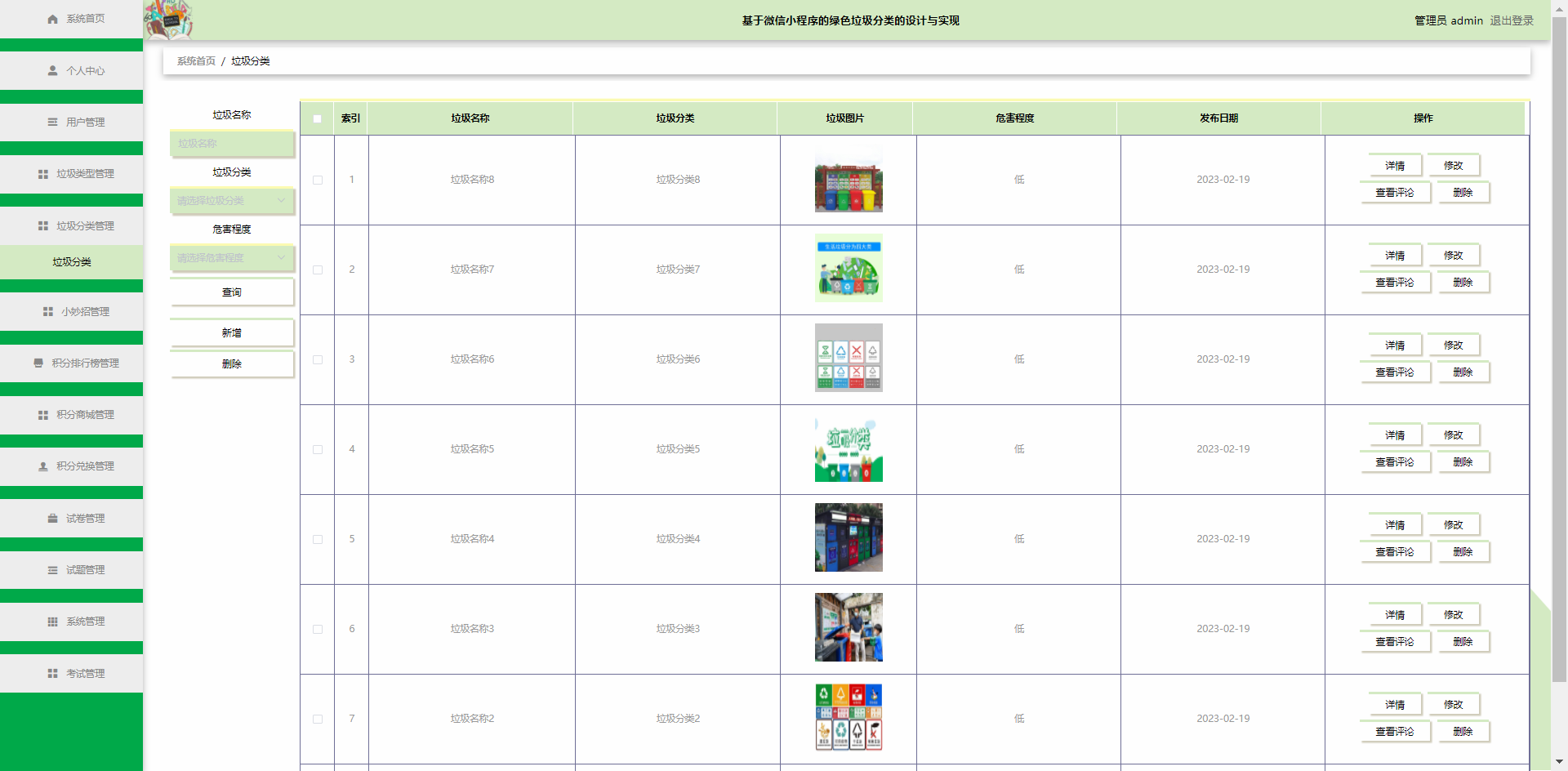The height and width of the screenshot is (771, 1568).
Task: Open the 请选择垃圾分类 dropdown
Action: point(232,201)
